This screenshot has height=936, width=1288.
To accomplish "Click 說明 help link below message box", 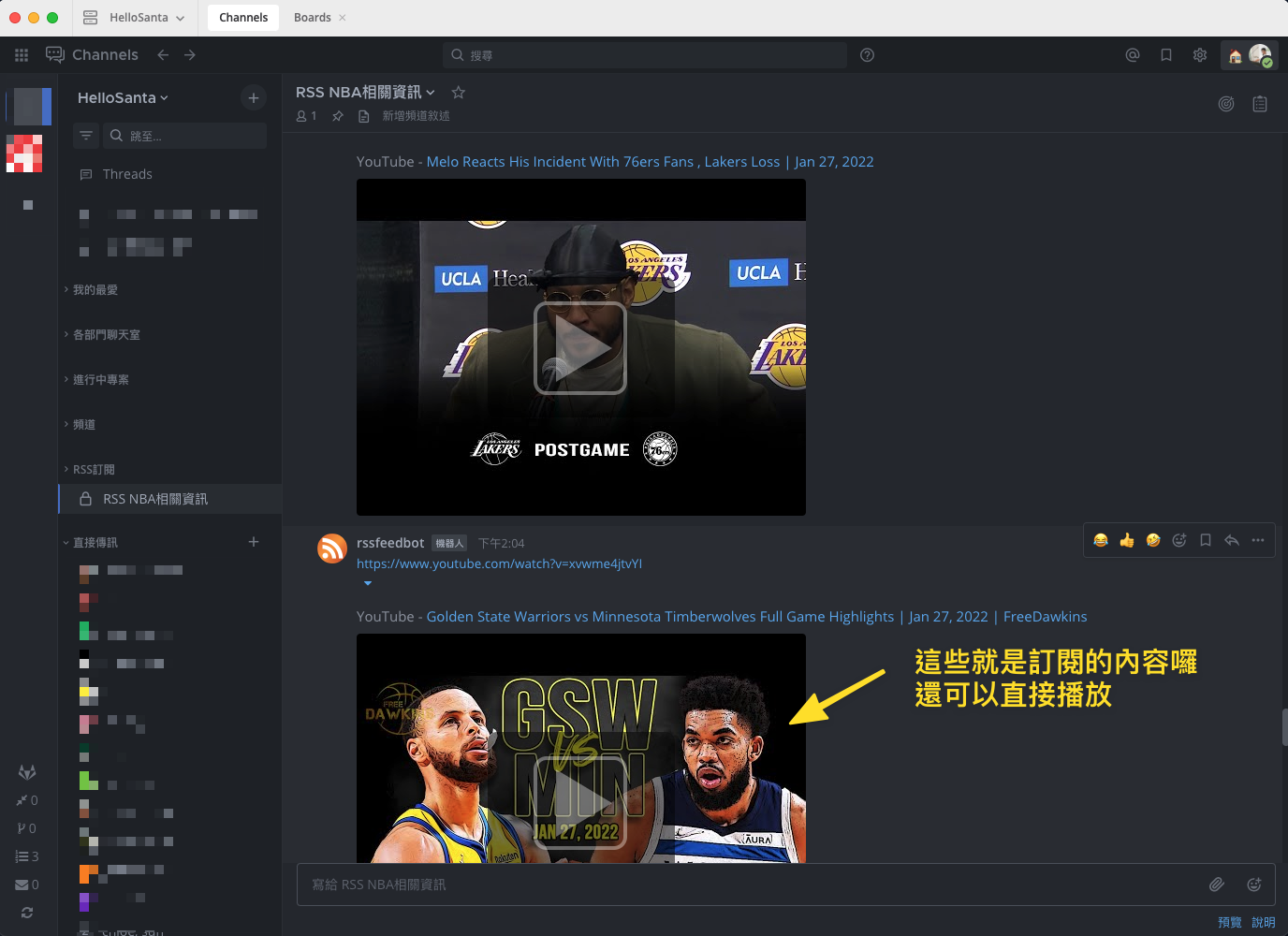I will coord(1264,923).
